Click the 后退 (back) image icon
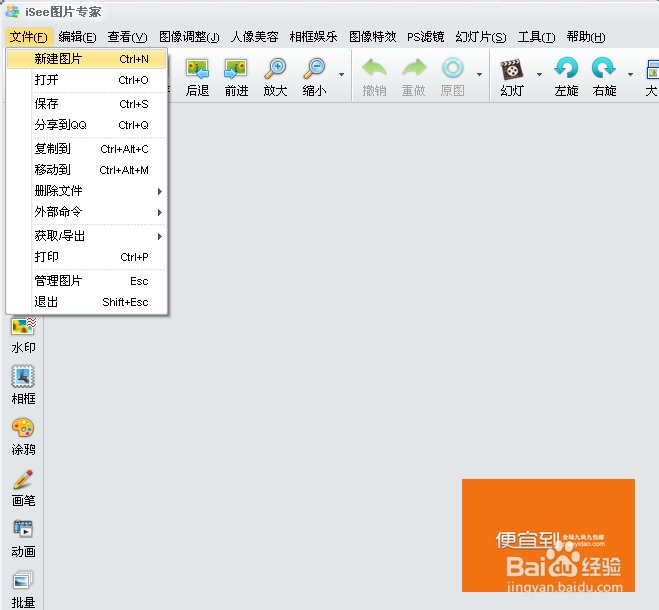 click(x=198, y=69)
